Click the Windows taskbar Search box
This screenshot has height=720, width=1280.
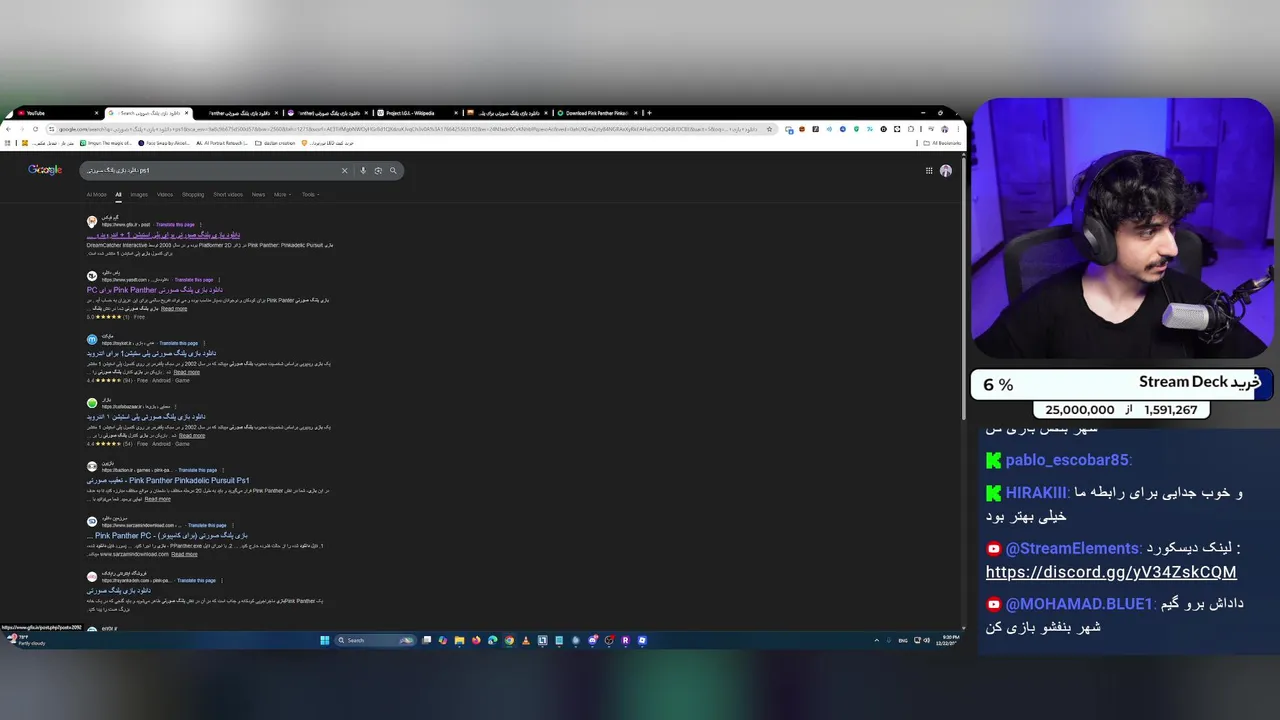click(x=375, y=640)
